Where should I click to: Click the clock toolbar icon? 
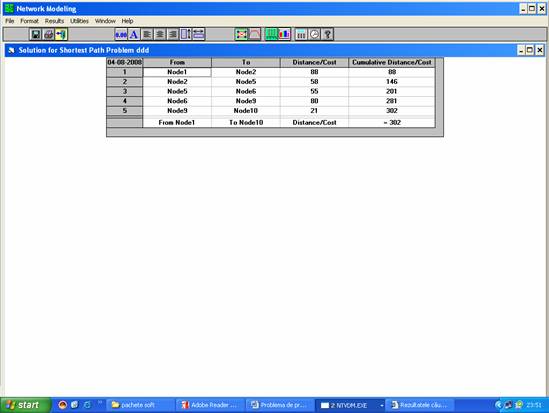coord(314,34)
